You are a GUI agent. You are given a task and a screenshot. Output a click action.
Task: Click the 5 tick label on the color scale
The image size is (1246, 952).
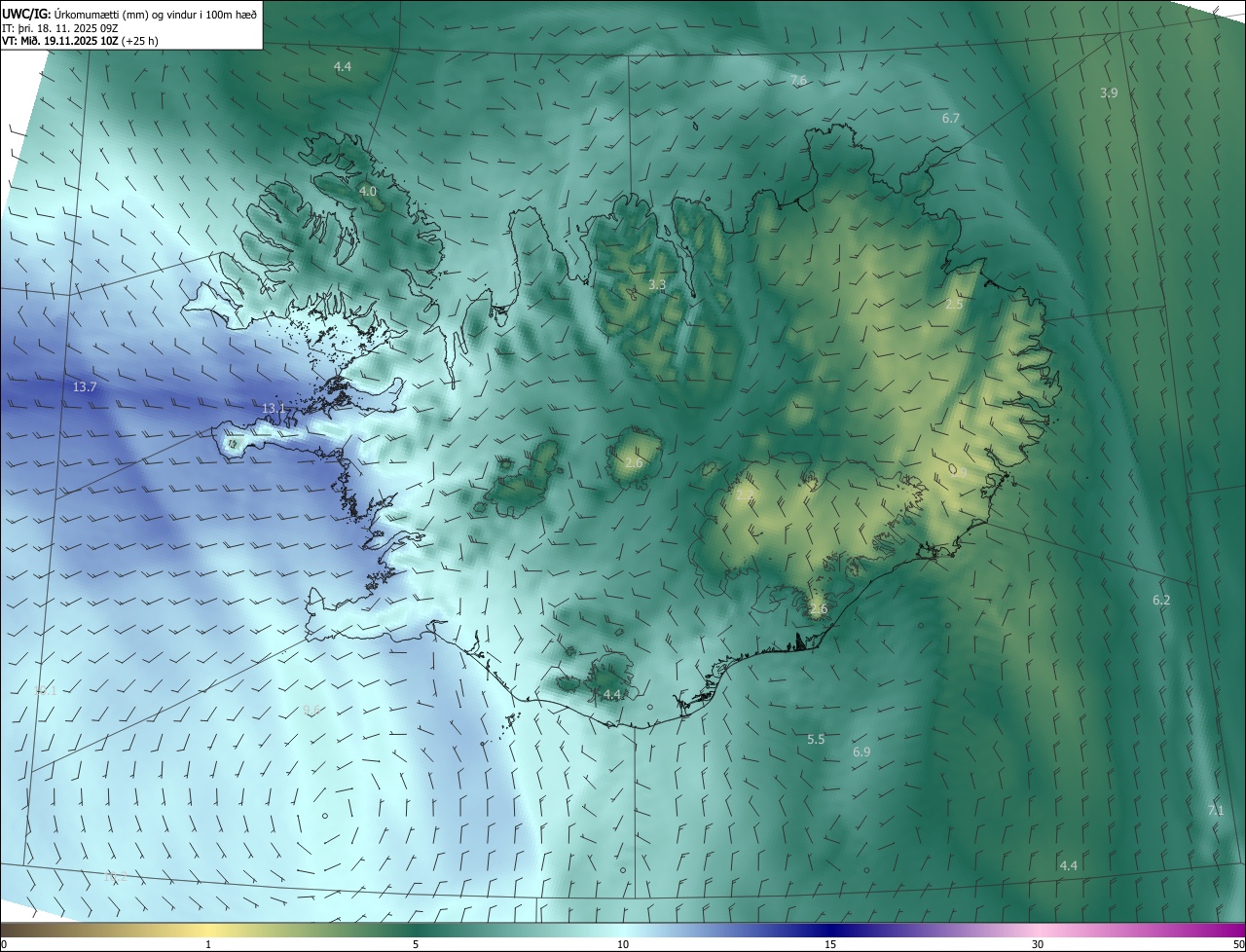(416, 945)
